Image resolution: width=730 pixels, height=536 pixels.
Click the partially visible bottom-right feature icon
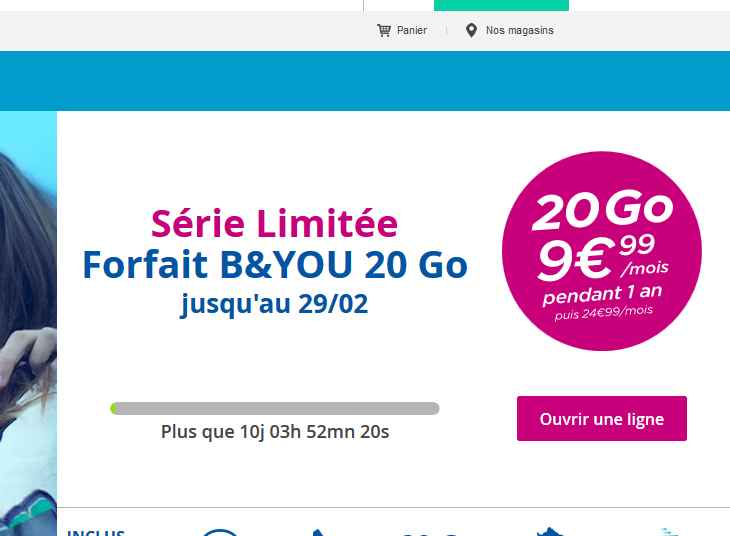pyautogui.click(x=668, y=532)
